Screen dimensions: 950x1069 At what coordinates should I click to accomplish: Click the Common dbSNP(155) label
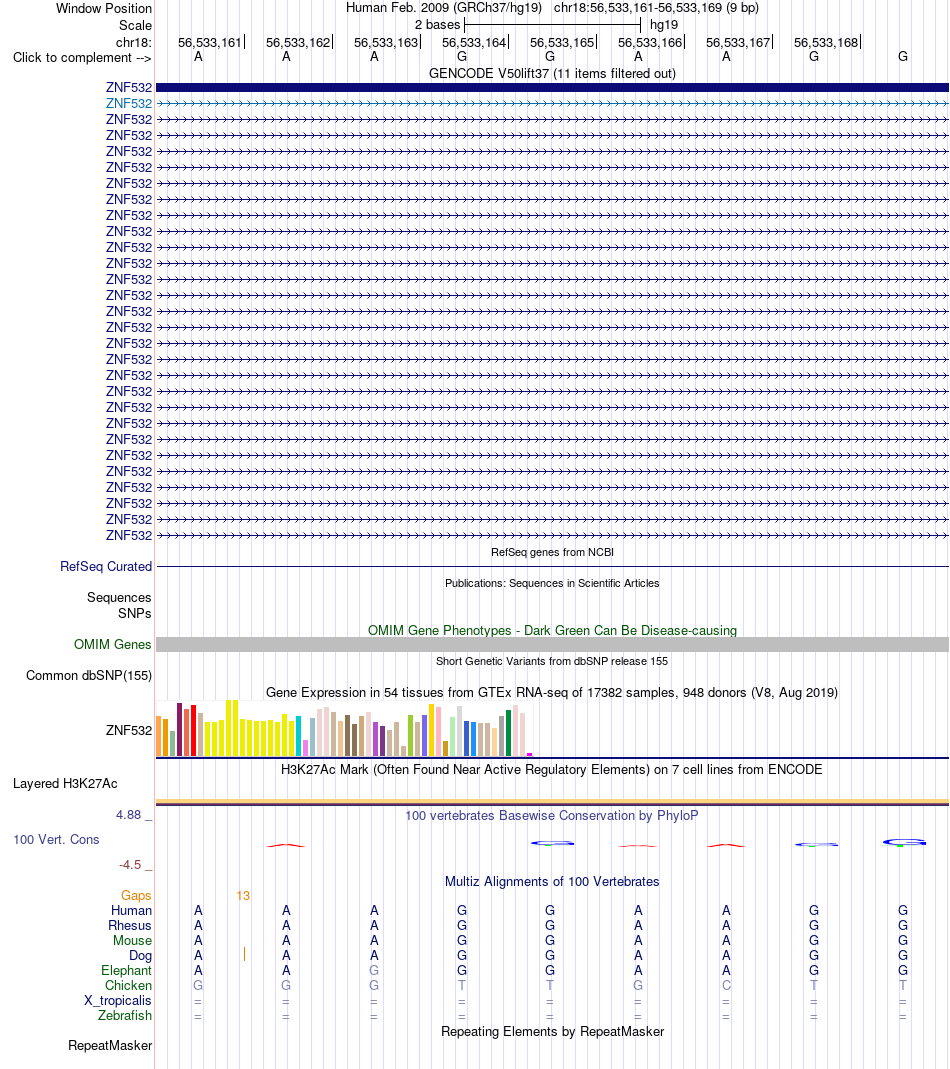(x=89, y=676)
